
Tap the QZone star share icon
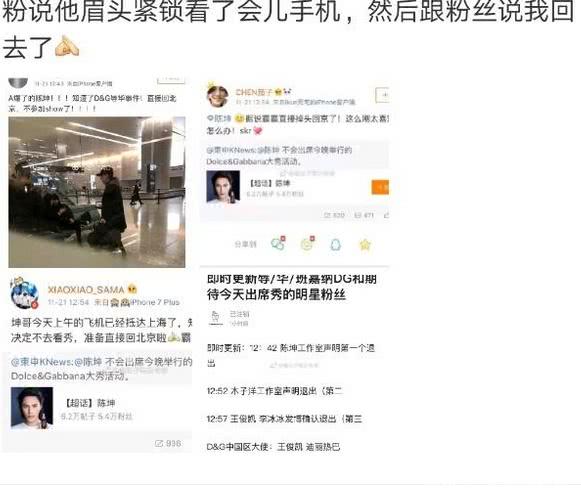[365, 245]
